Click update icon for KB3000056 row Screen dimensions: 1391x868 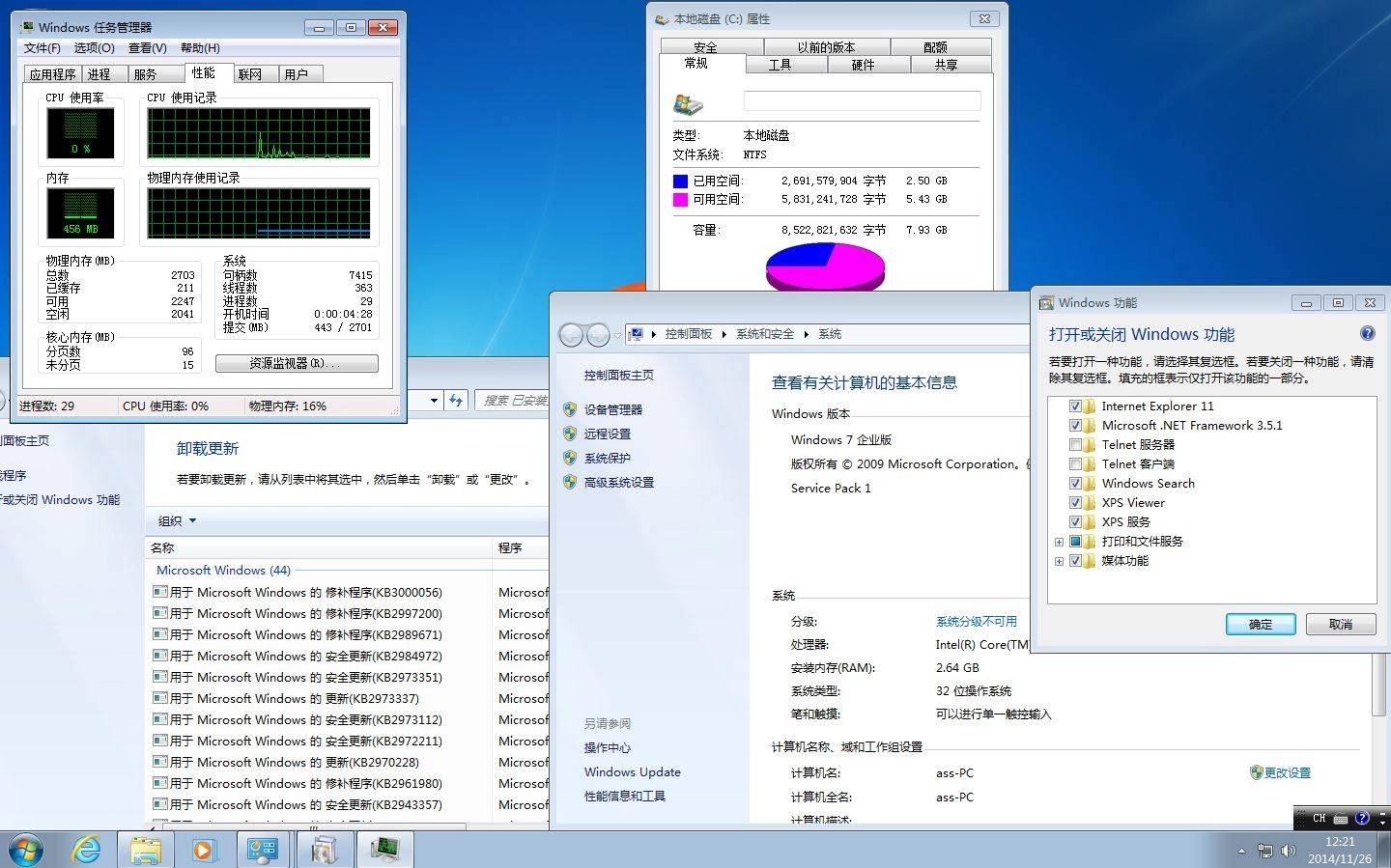160,592
